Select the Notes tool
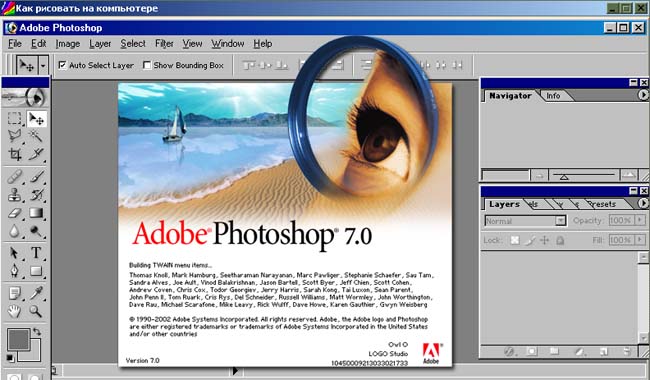The image size is (650, 380). tap(15, 293)
